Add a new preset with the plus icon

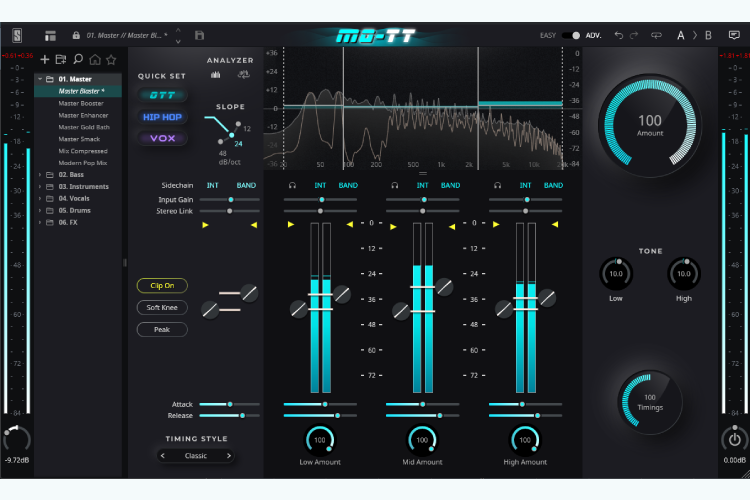44,59
